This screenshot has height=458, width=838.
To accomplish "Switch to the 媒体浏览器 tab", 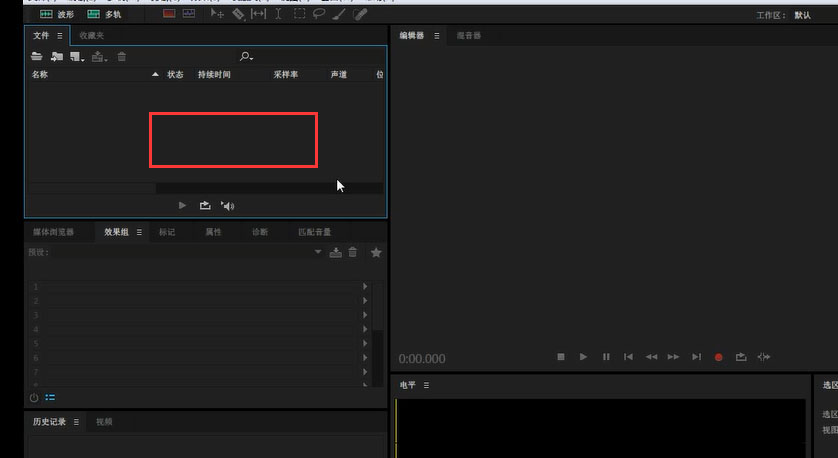I will (53, 232).
